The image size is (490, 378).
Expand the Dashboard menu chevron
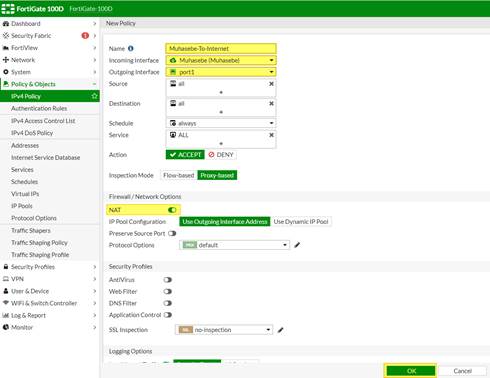point(95,24)
